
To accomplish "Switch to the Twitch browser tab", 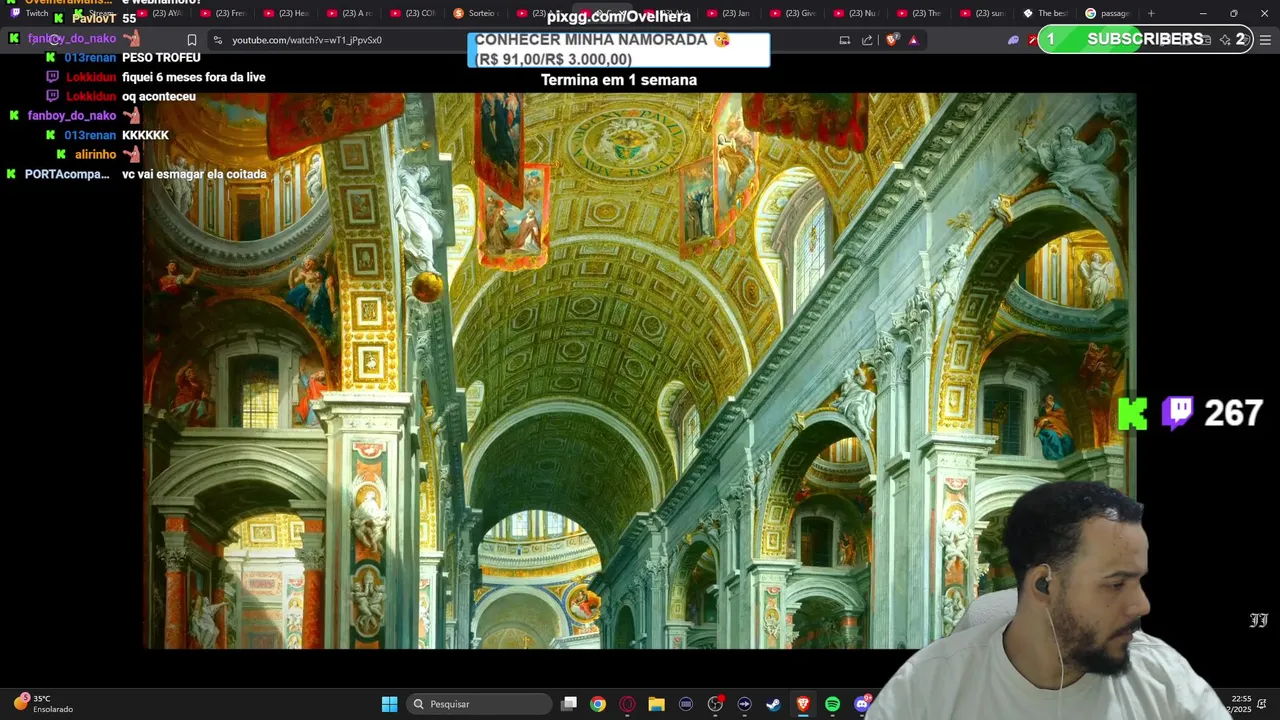I will click(30, 13).
